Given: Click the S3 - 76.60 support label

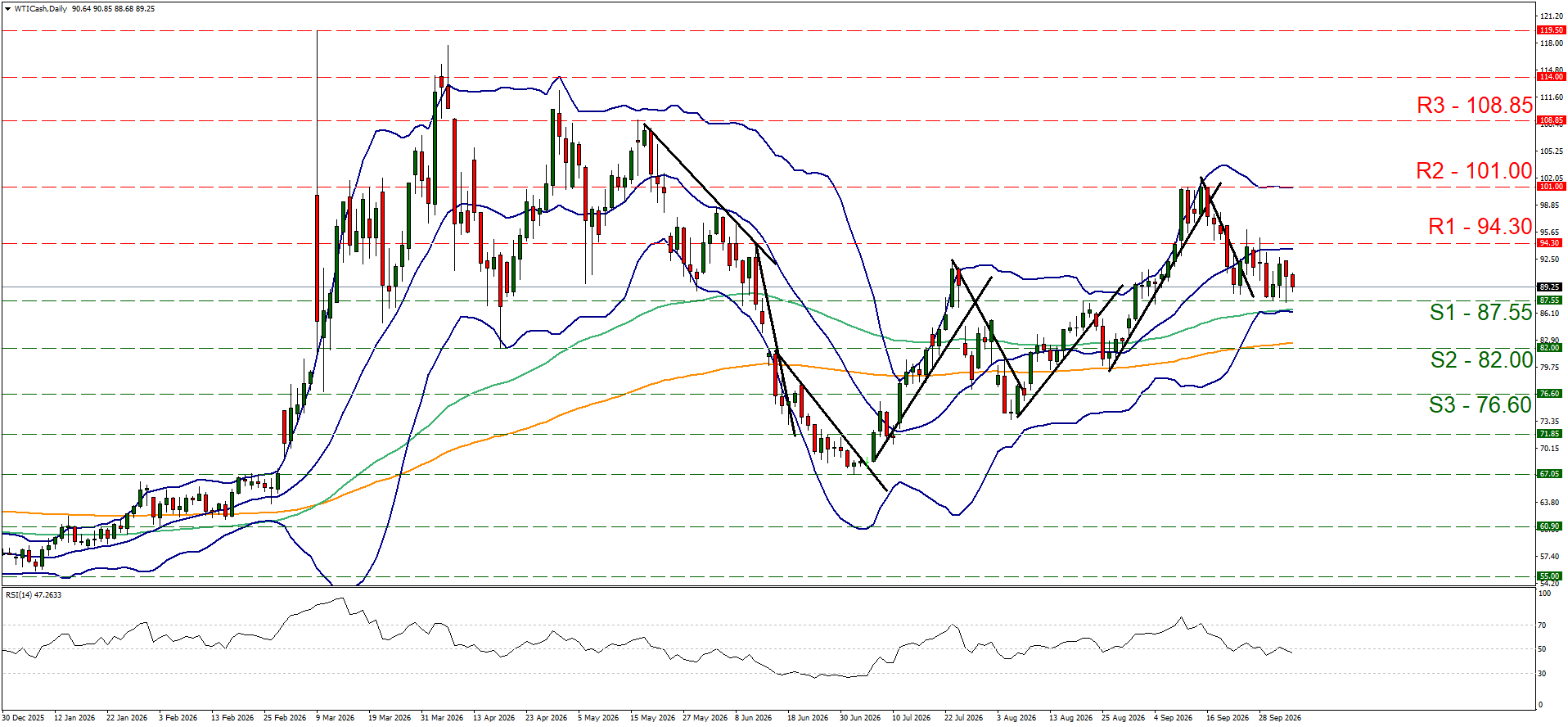Looking at the screenshot, I should coord(1480,404).
